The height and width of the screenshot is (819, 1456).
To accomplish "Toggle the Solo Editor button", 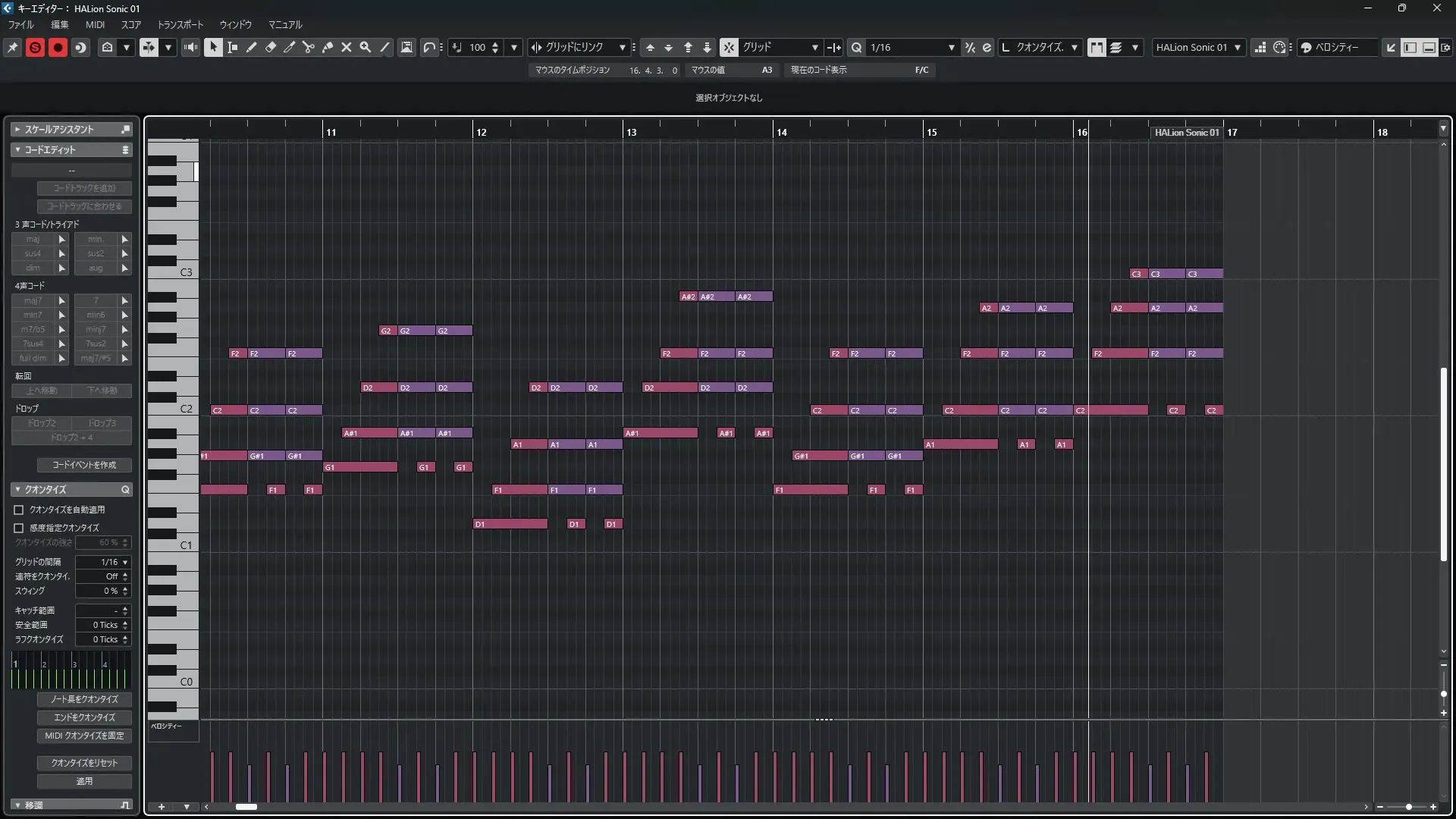I will point(35,48).
